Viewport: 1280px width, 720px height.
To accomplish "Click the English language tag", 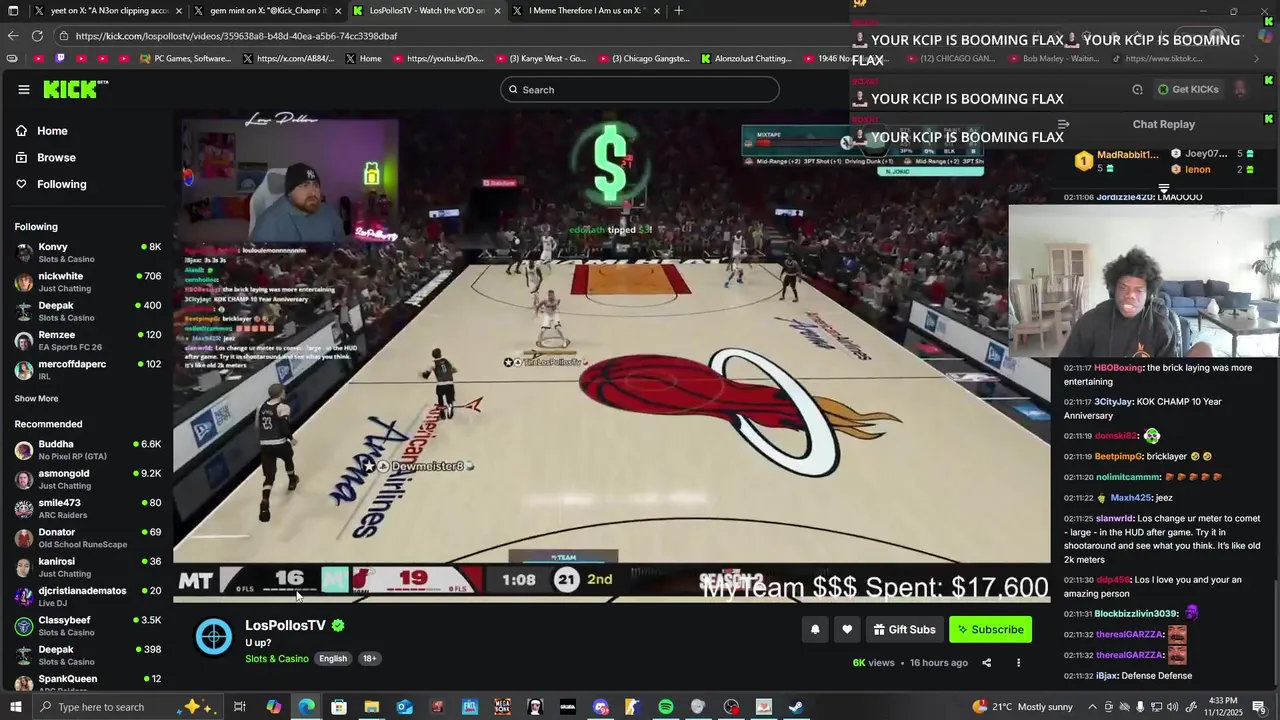I will pyautogui.click(x=333, y=659).
